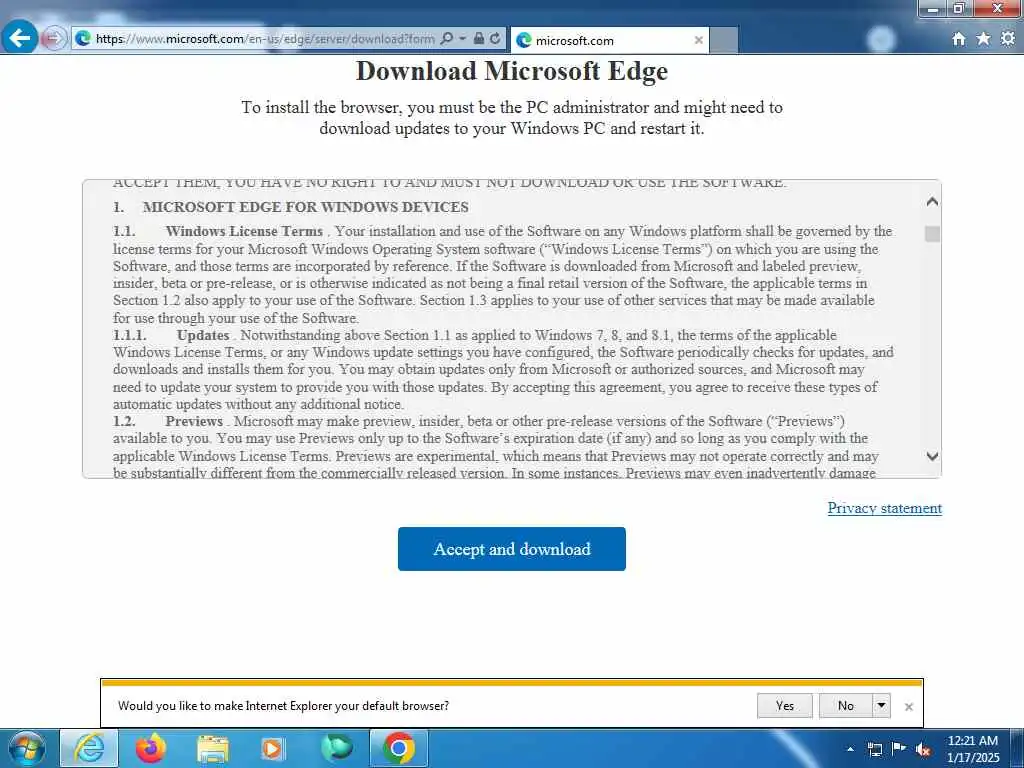The width and height of the screenshot is (1024, 768).
Task: Go back with the browser Back arrow
Action: [20, 37]
